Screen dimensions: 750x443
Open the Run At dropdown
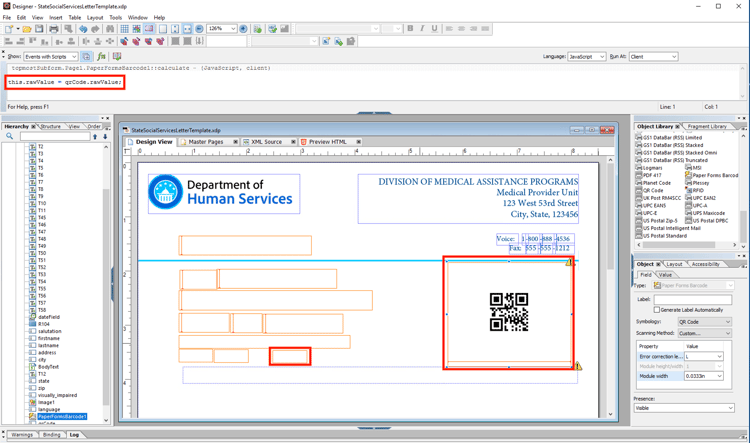coord(674,56)
